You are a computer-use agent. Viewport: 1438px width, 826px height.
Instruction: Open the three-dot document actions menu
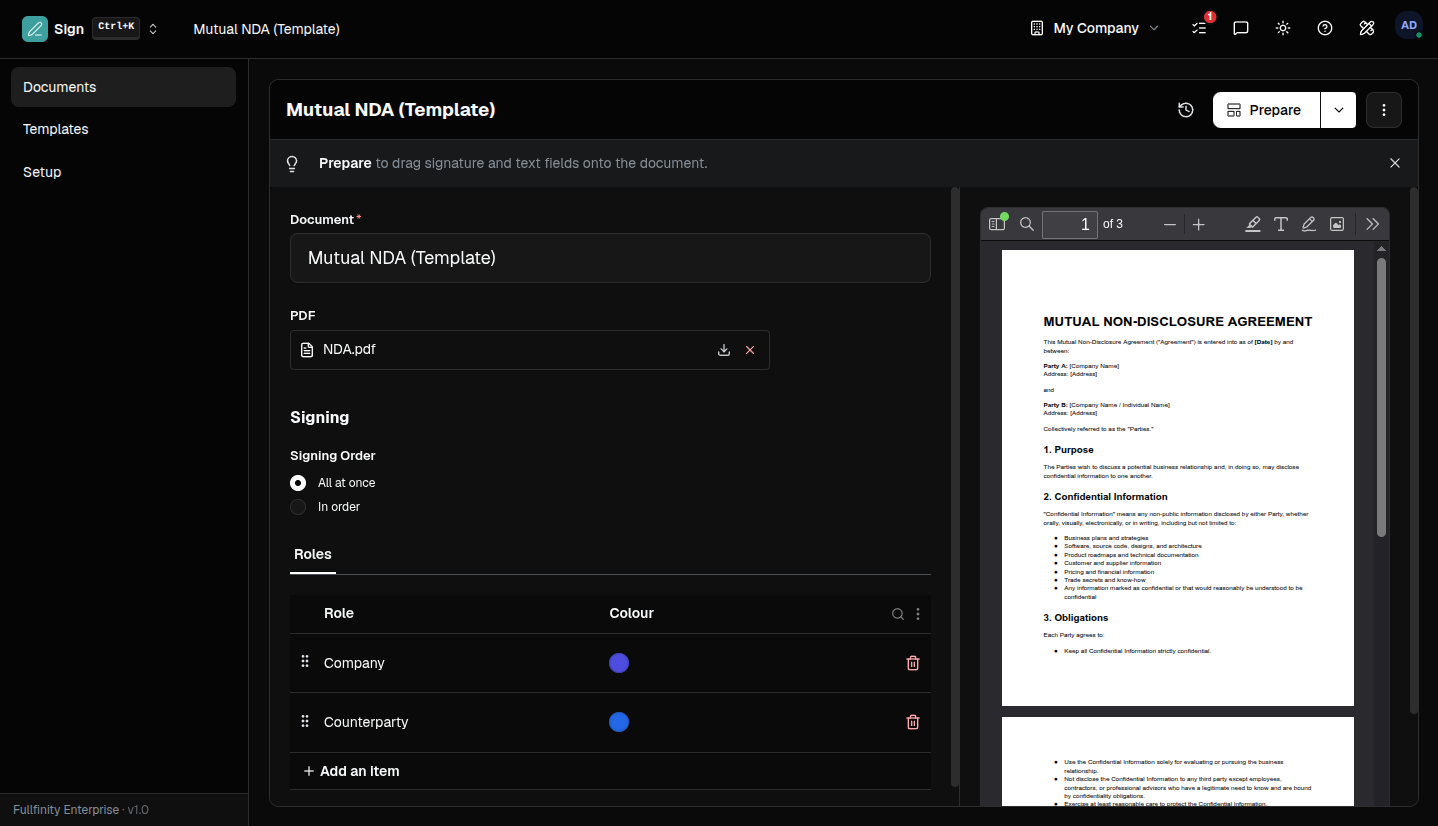coord(1384,110)
